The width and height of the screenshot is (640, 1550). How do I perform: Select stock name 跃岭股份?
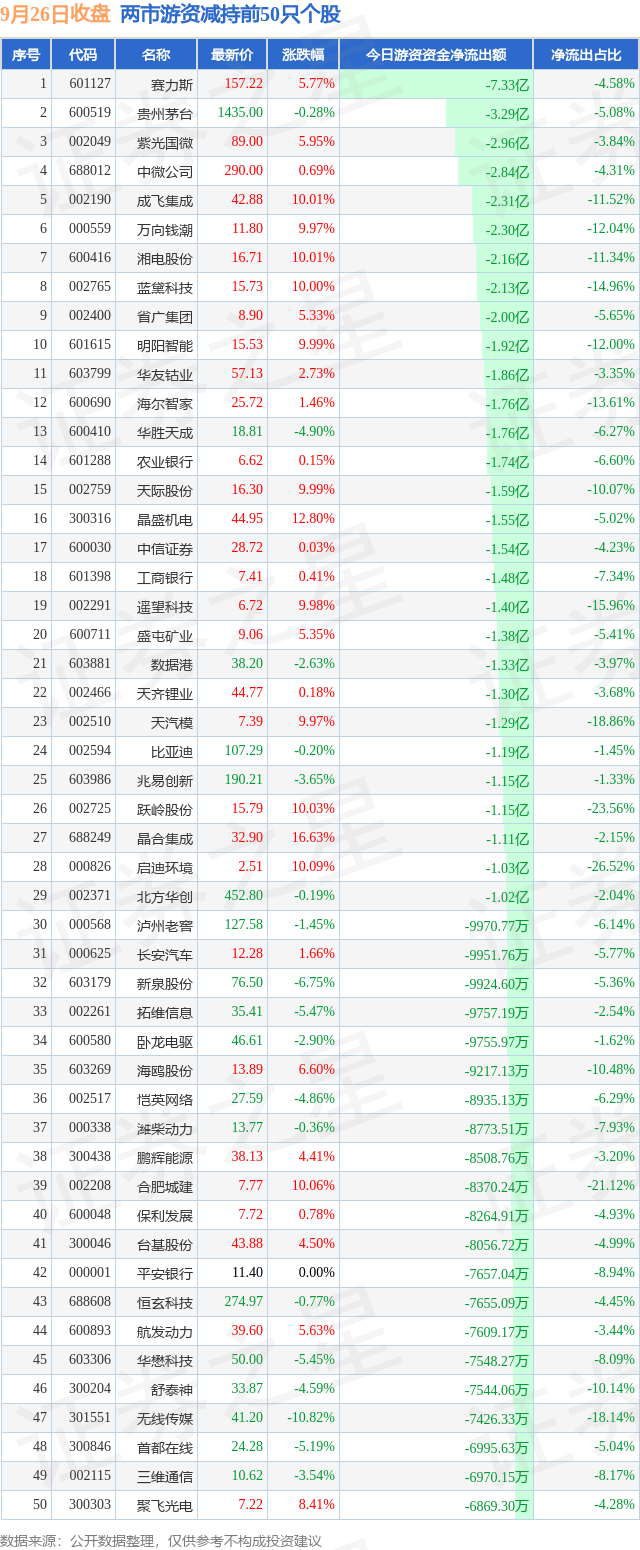coord(166,809)
